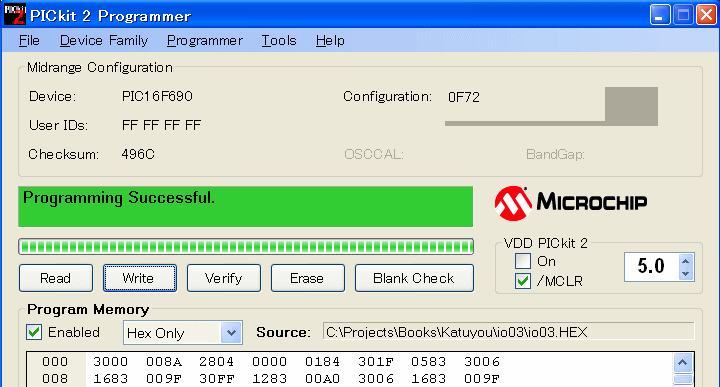This screenshot has height=387, width=720.
Task: Open the File menu
Action: tap(29, 41)
